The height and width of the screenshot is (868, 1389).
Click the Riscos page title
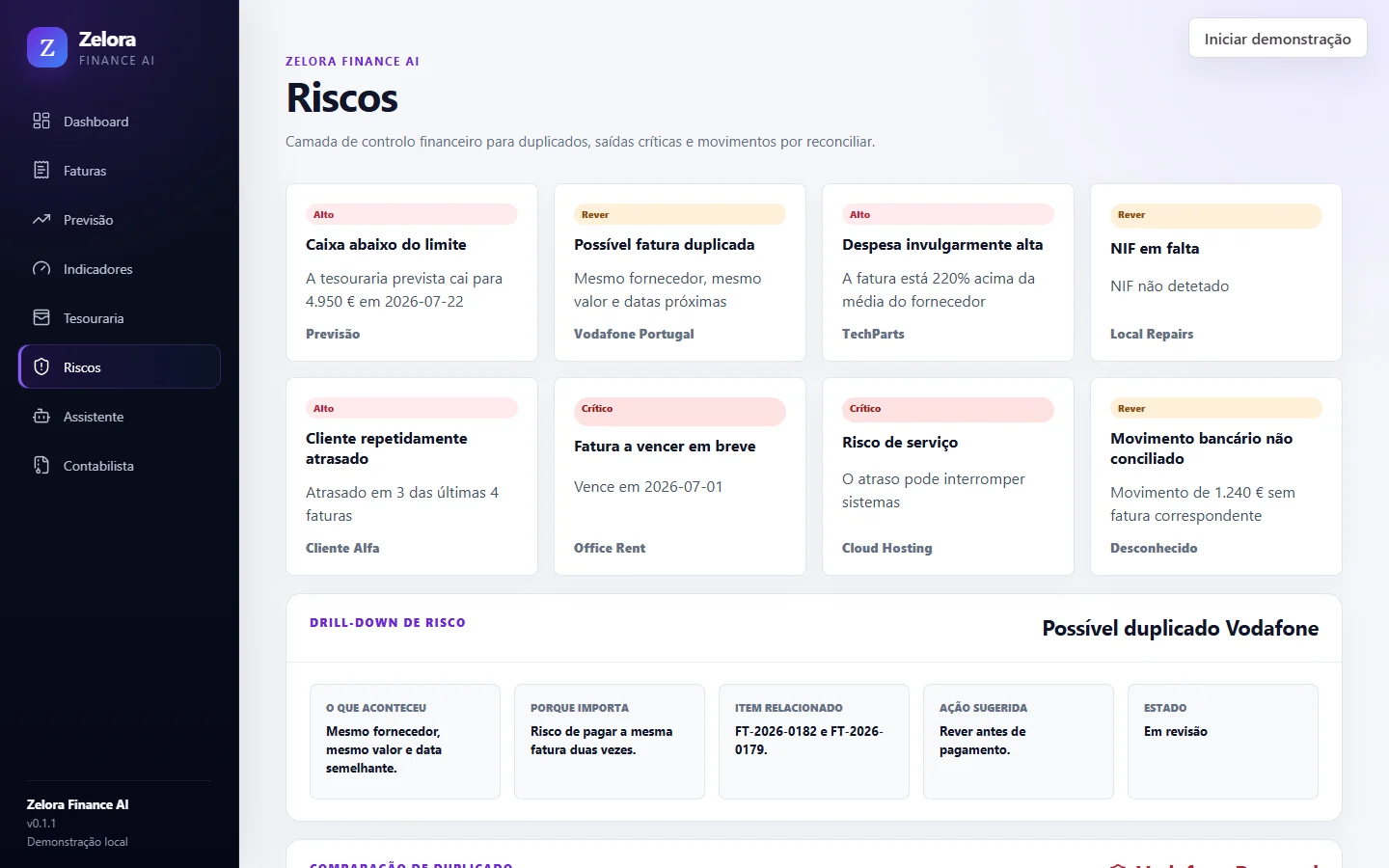(x=342, y=98)
